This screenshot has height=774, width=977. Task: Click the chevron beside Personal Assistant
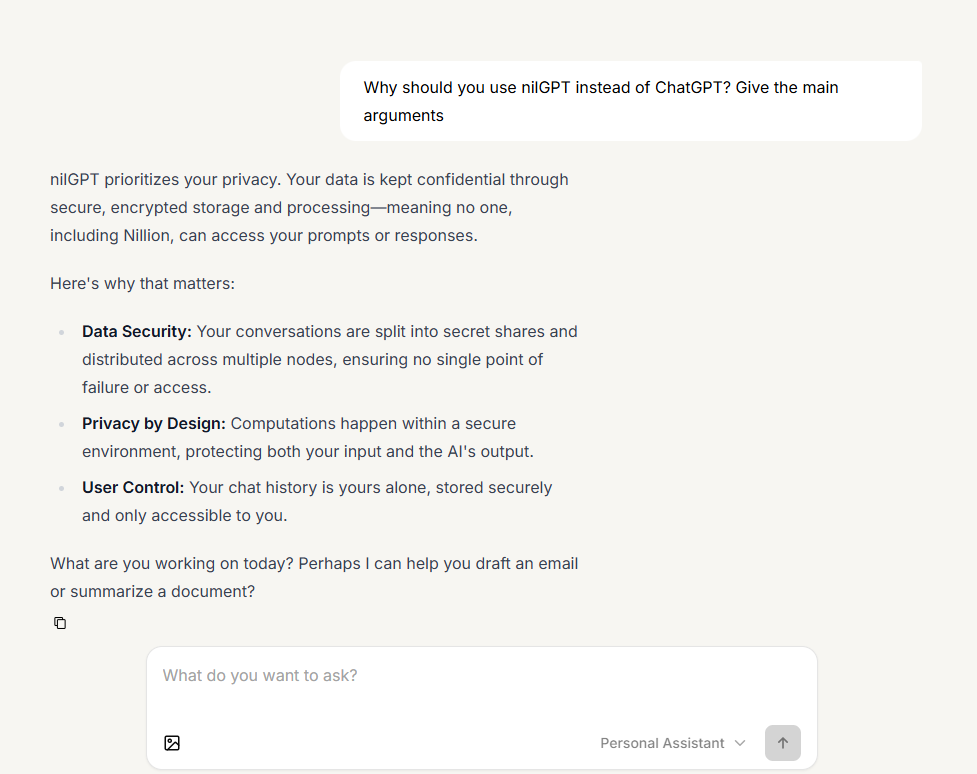pos(740,743)
